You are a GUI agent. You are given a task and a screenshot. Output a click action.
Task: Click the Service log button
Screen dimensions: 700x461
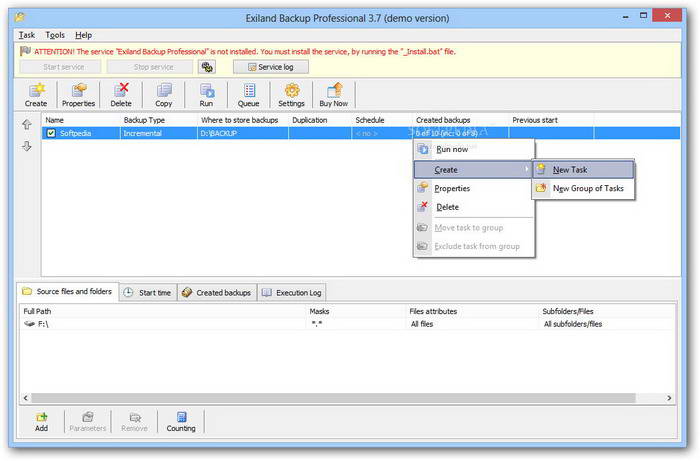271,67
